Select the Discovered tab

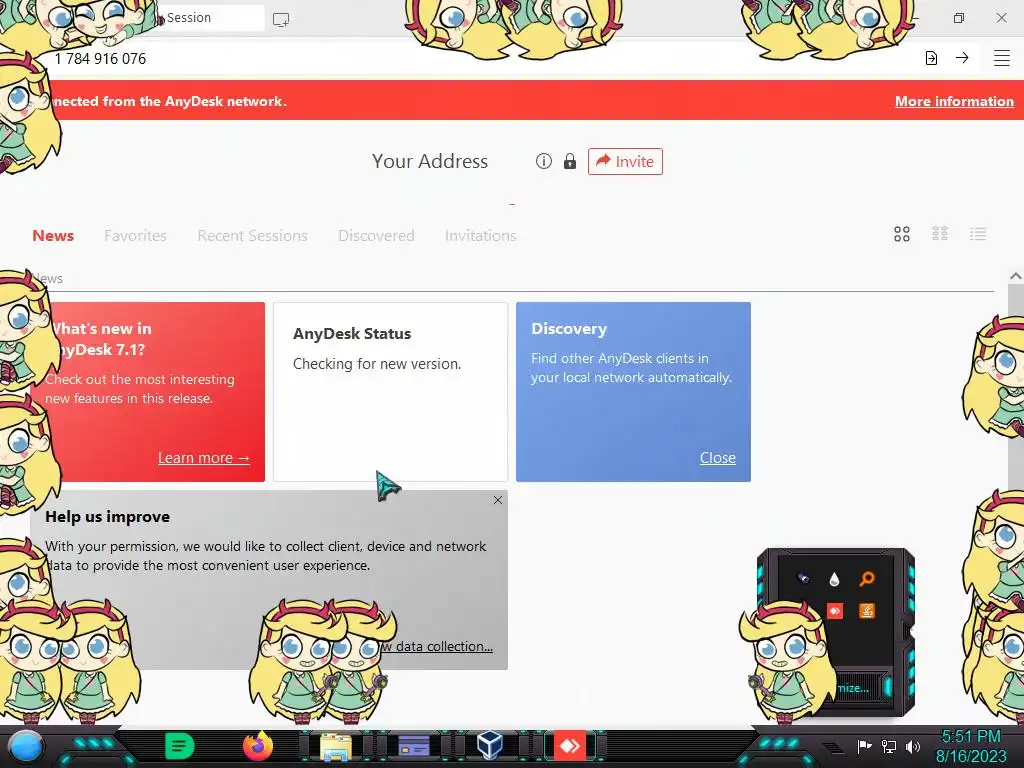click(x=376, y=236)
